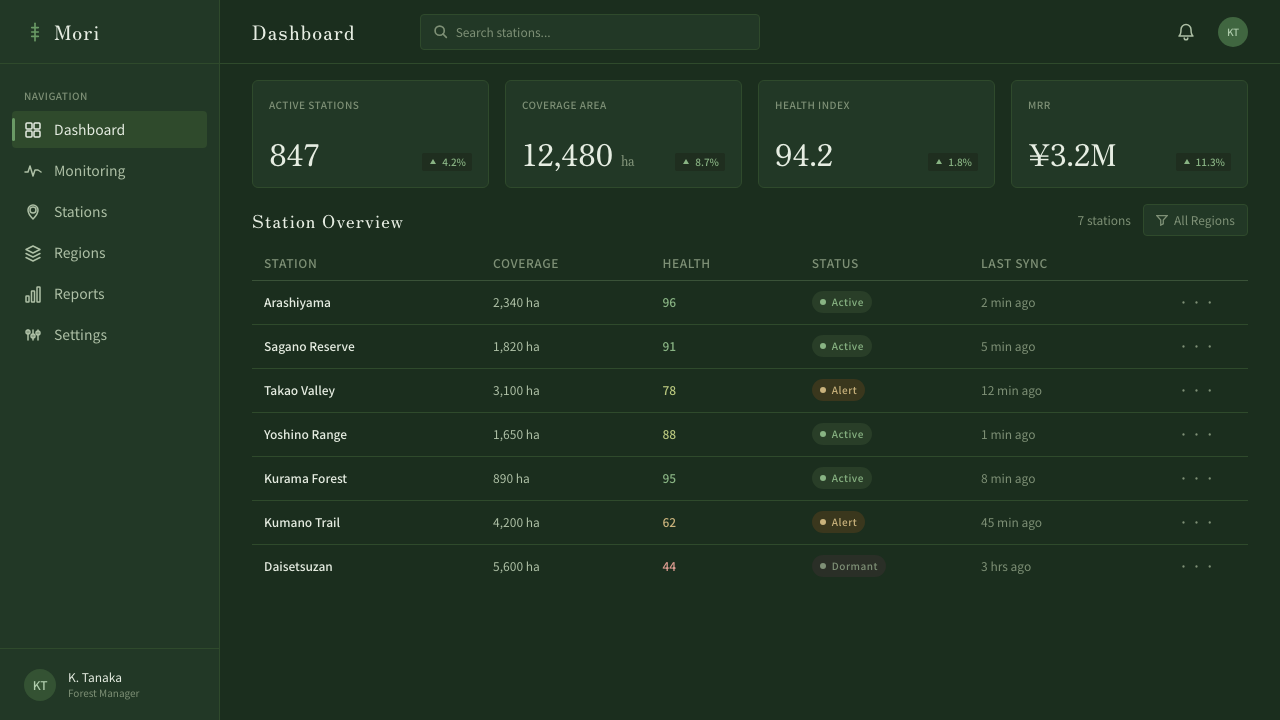
Task: Open the Health Index 94.2 card
Action: (876, 134)
